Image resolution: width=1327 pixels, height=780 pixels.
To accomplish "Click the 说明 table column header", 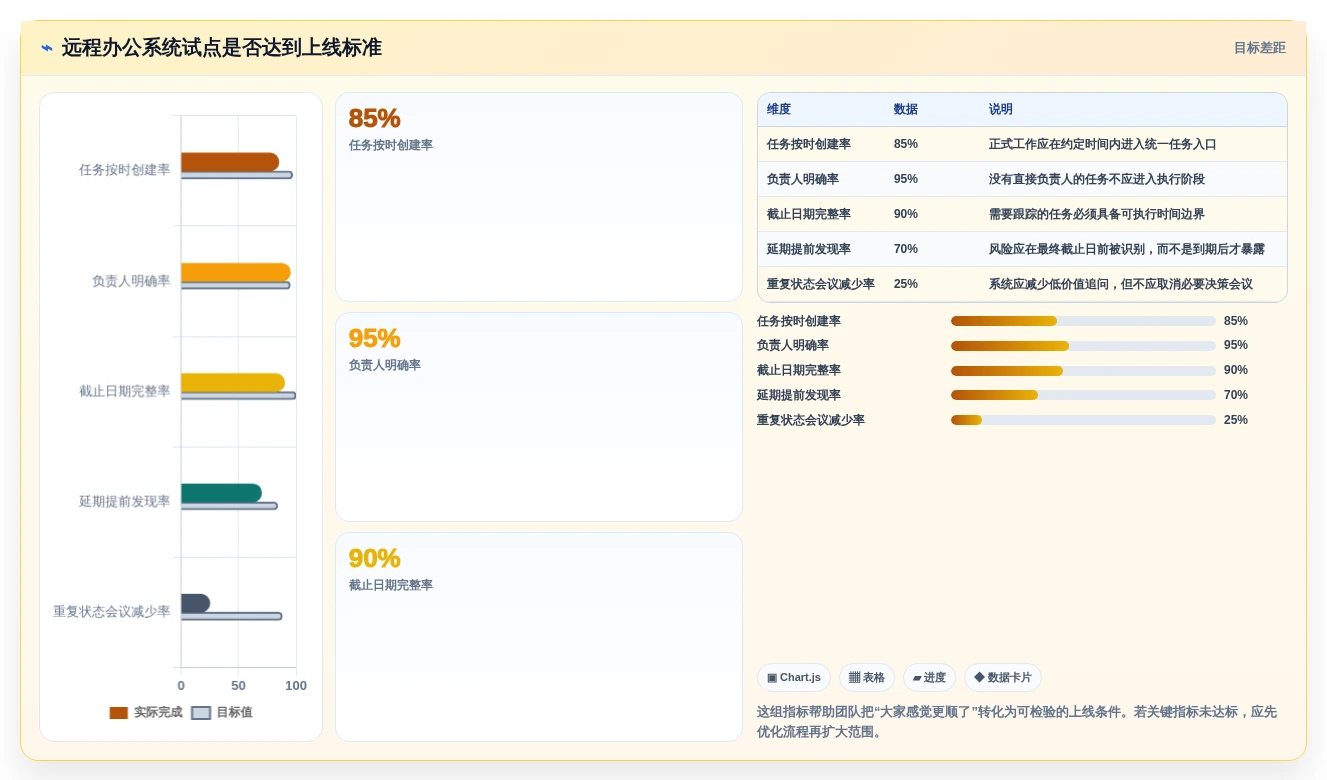I will [1001, 109].
